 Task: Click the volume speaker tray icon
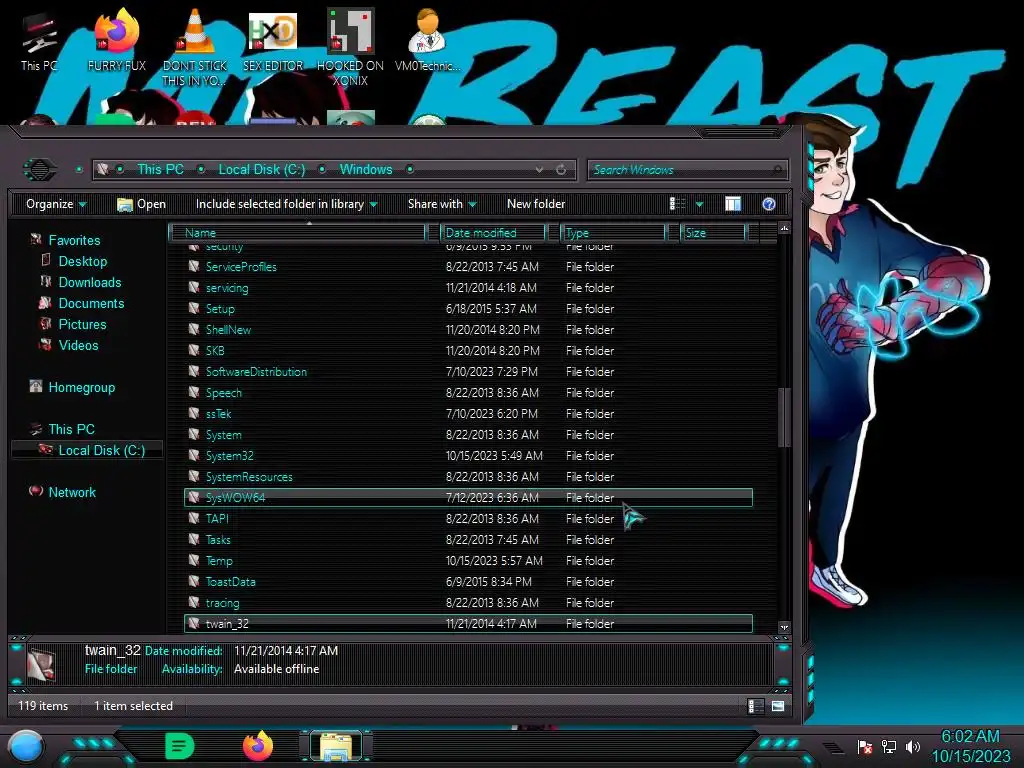[x=912, y=746]
